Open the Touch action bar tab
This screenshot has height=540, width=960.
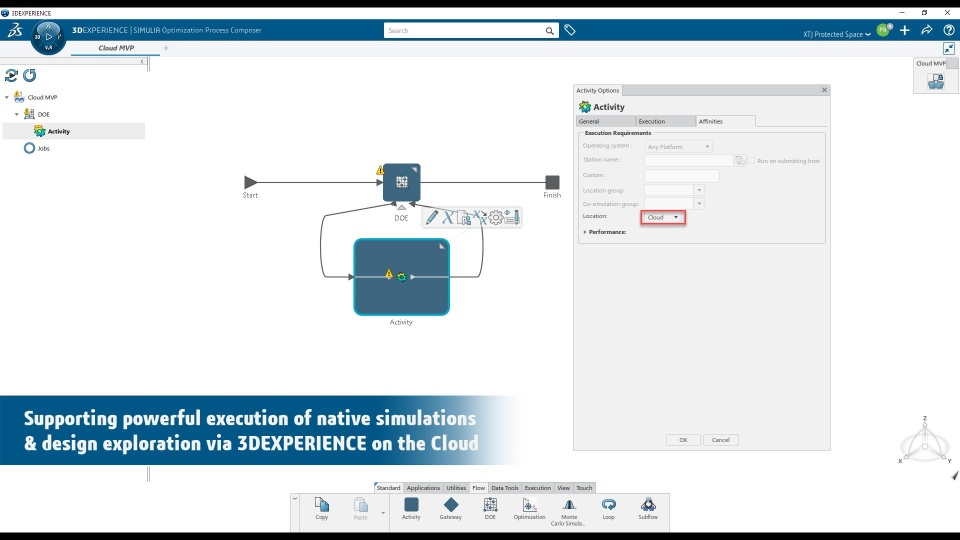pos(585,488)
